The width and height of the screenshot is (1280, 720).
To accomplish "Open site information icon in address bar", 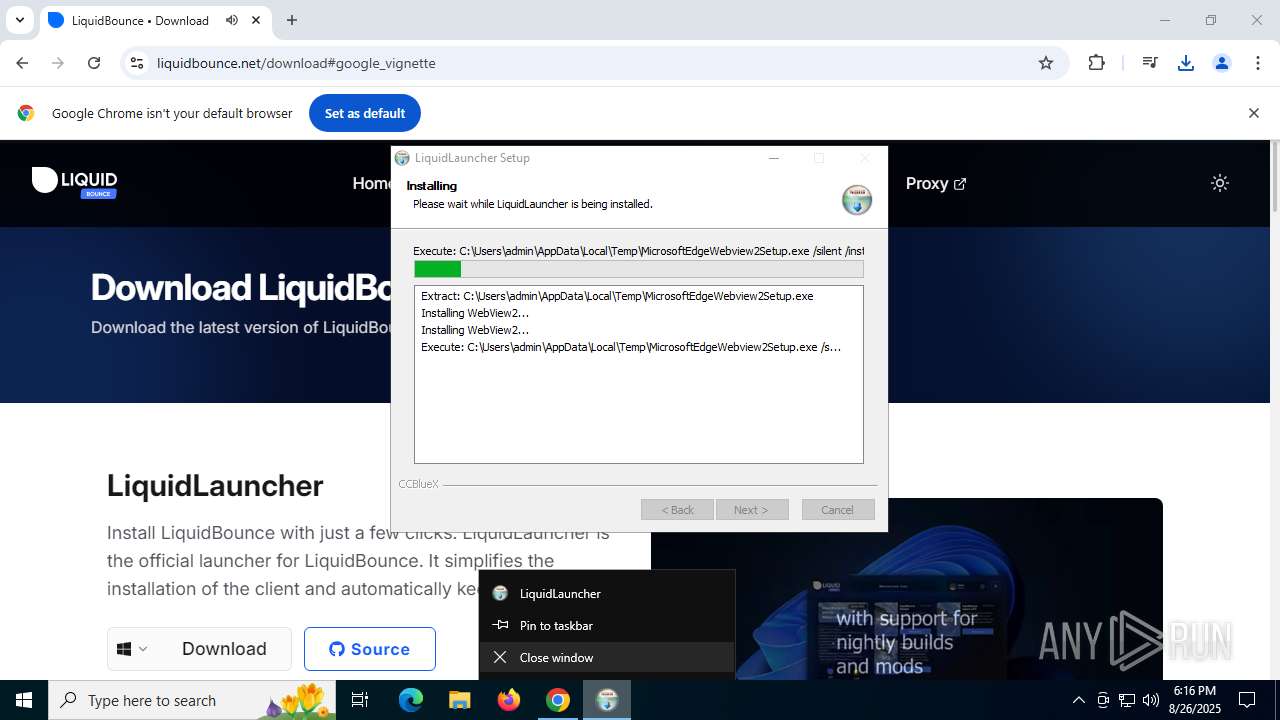I will click(x=137, y=63).
